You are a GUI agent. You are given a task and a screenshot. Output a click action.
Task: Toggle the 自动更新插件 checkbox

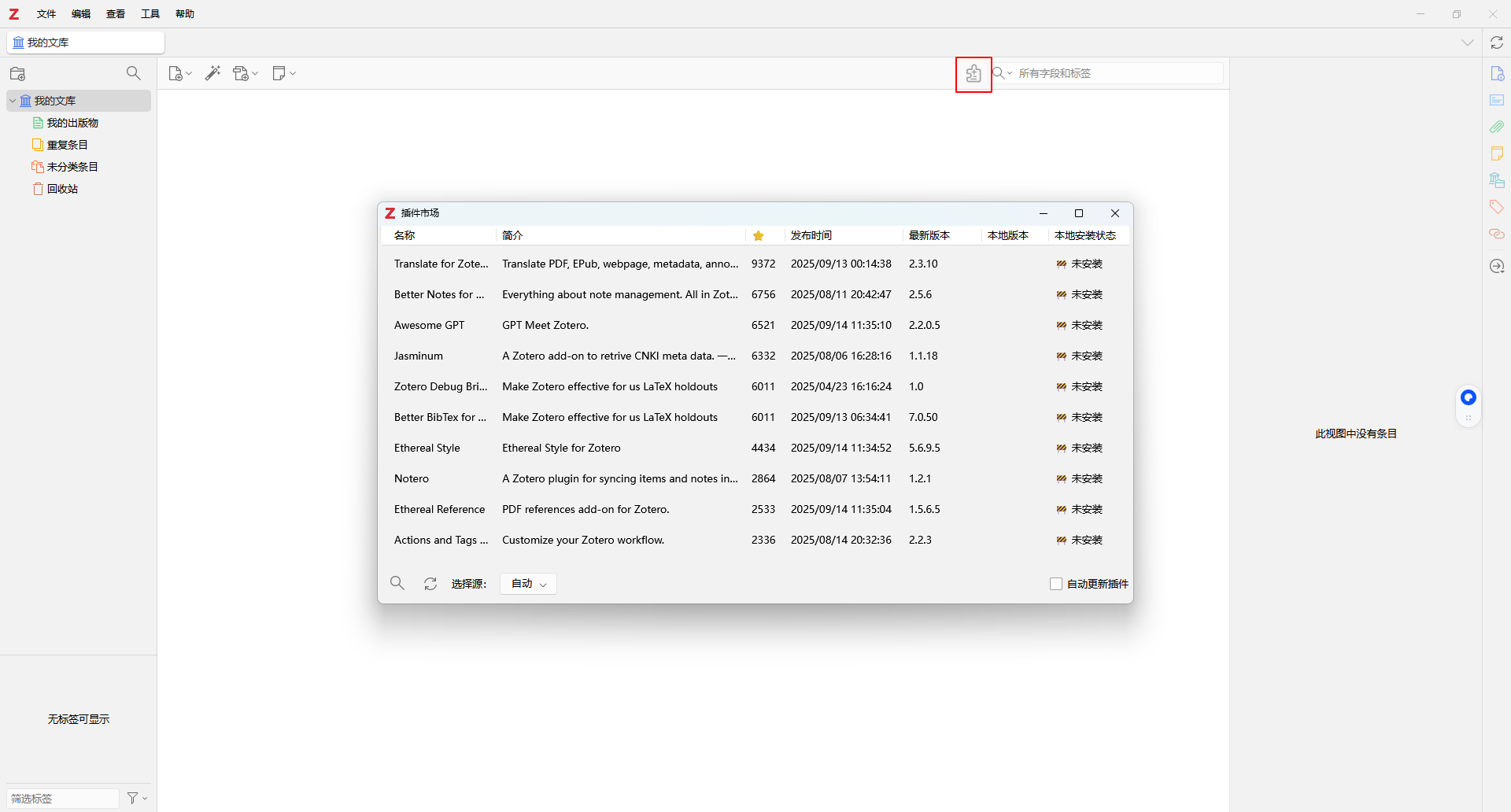coord(1056,584)
